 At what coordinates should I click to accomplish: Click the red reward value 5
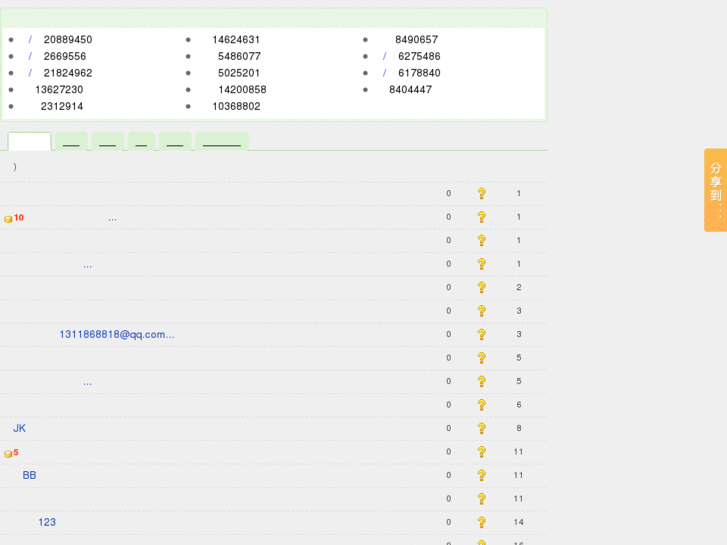click(16, 452)
